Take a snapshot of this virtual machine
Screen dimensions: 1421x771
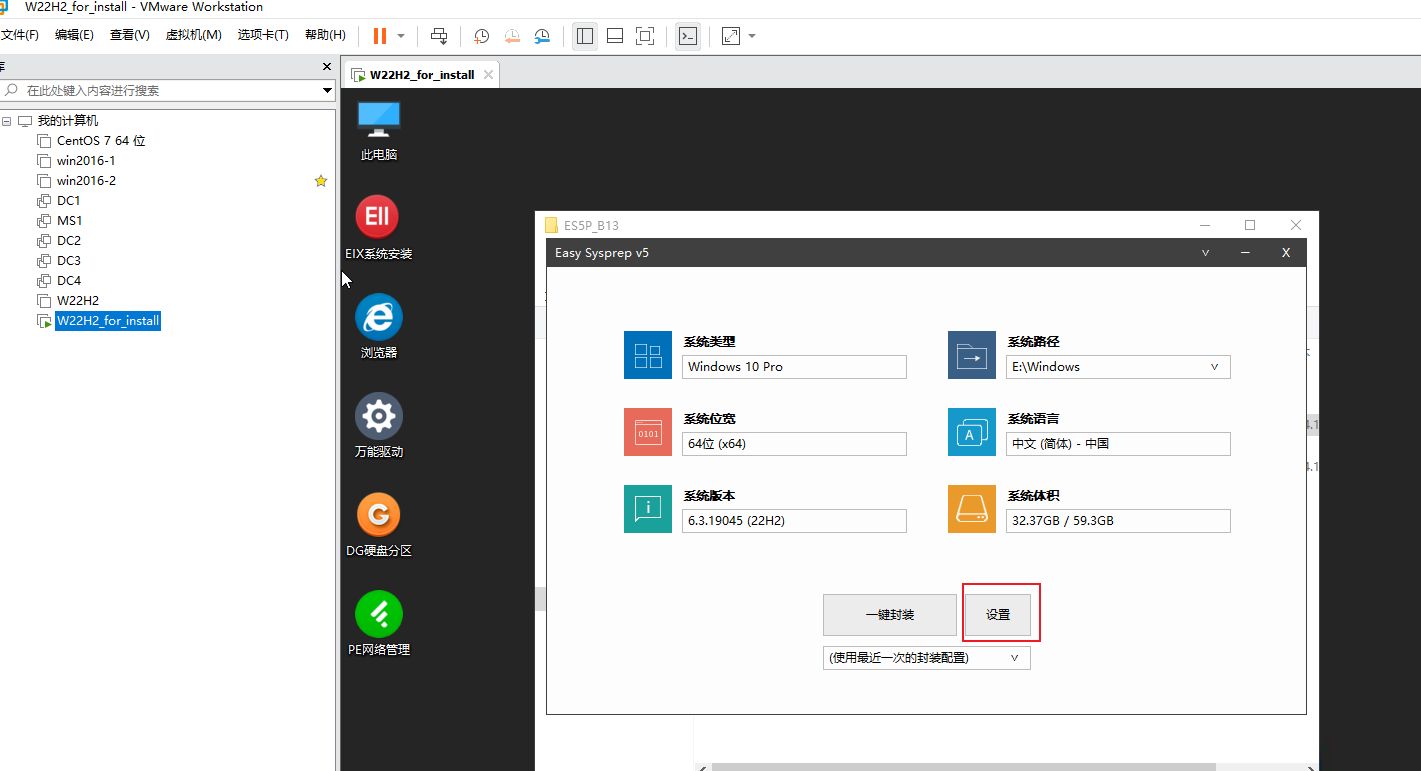[482, 36]
